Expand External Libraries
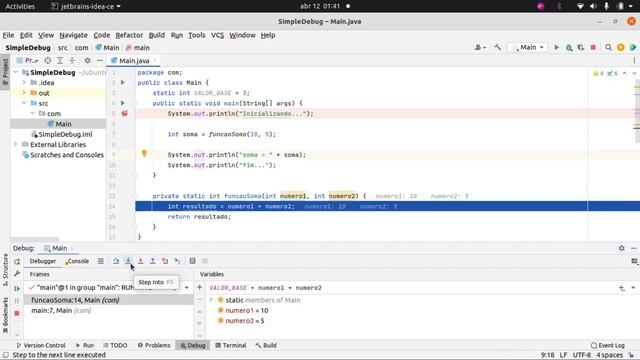Viewport: 640px width, 360px height. pyautogui.click(x=16, y=144)
